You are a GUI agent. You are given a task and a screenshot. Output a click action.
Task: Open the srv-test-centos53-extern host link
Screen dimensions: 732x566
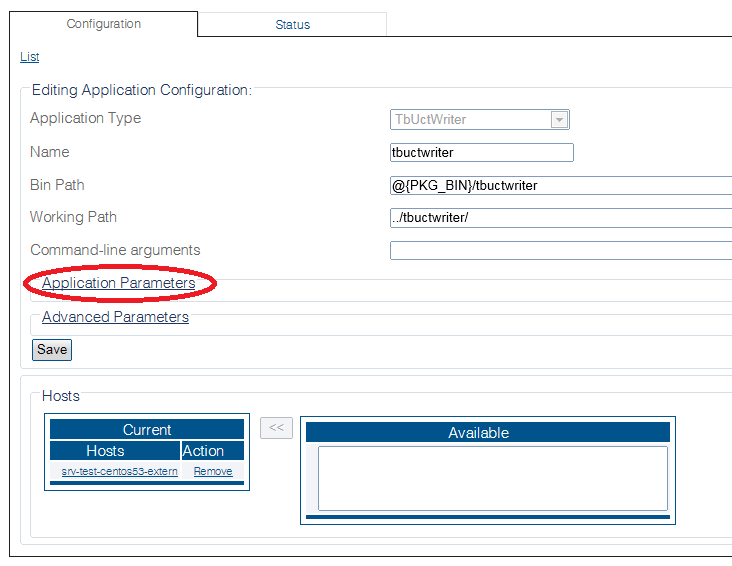(x=119, y=471)
